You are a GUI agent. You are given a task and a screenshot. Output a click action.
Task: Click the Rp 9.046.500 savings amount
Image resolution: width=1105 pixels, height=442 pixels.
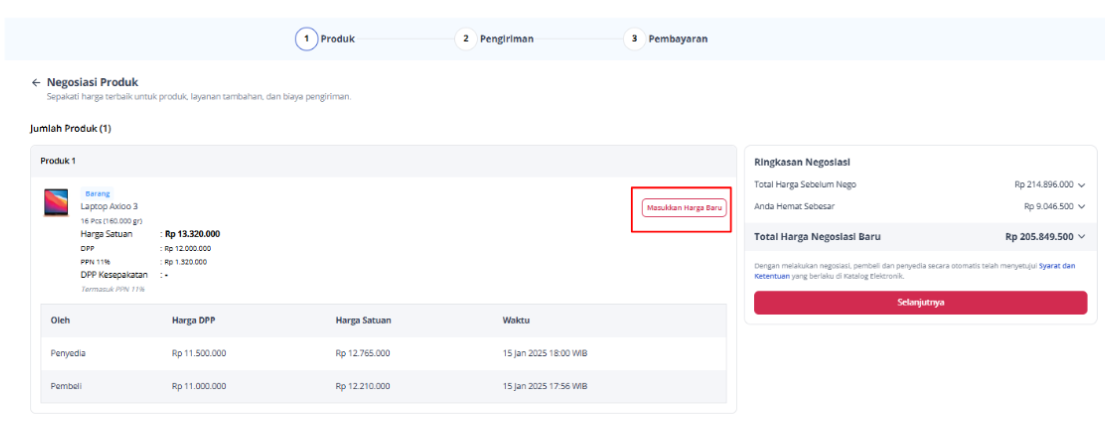pyautogui.click(x=1049, y=207)
